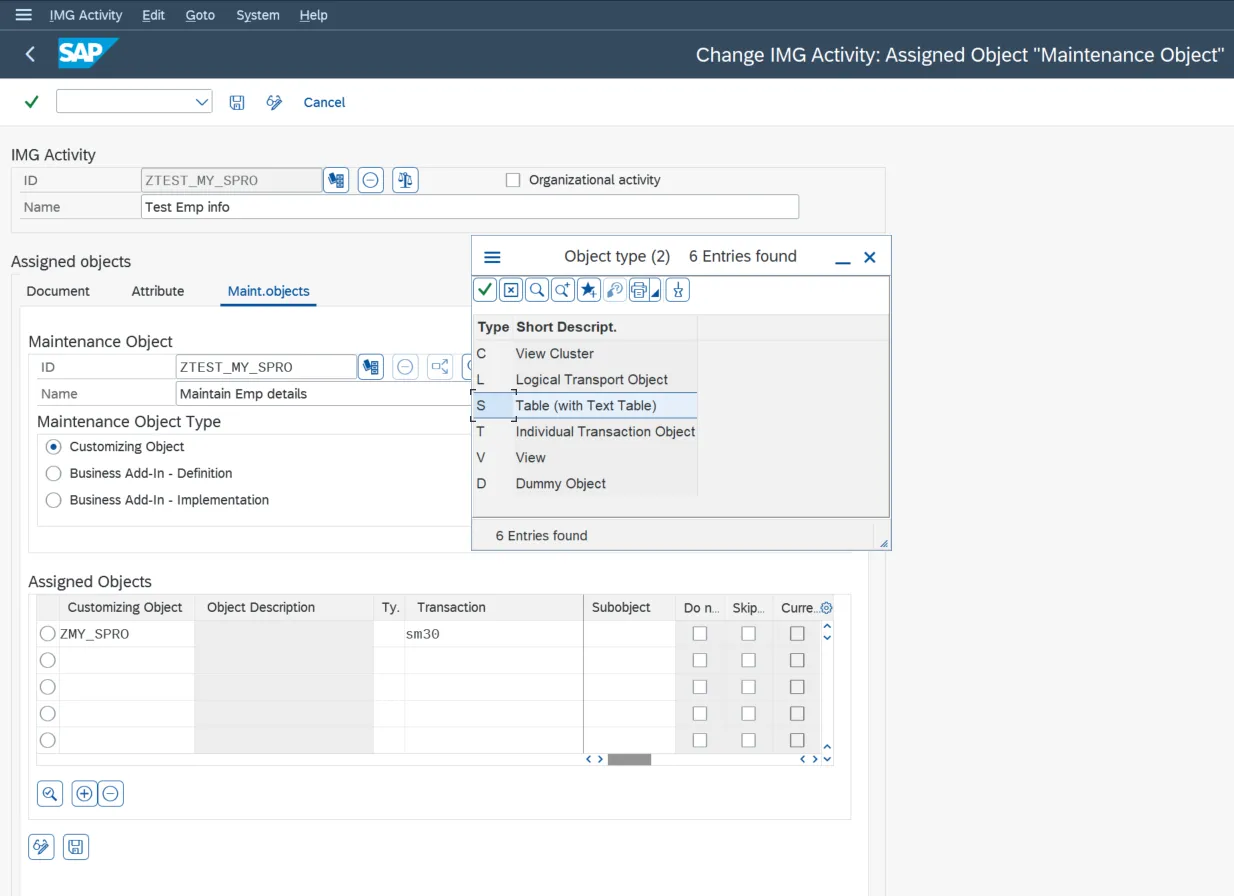Click Find Next magnifier-plus icon
1234x896 pixels.
(x=562, y=289)
